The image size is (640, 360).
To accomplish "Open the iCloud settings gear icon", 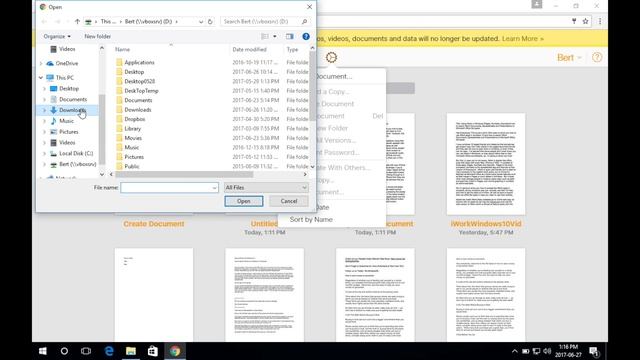I will [331, 58].
